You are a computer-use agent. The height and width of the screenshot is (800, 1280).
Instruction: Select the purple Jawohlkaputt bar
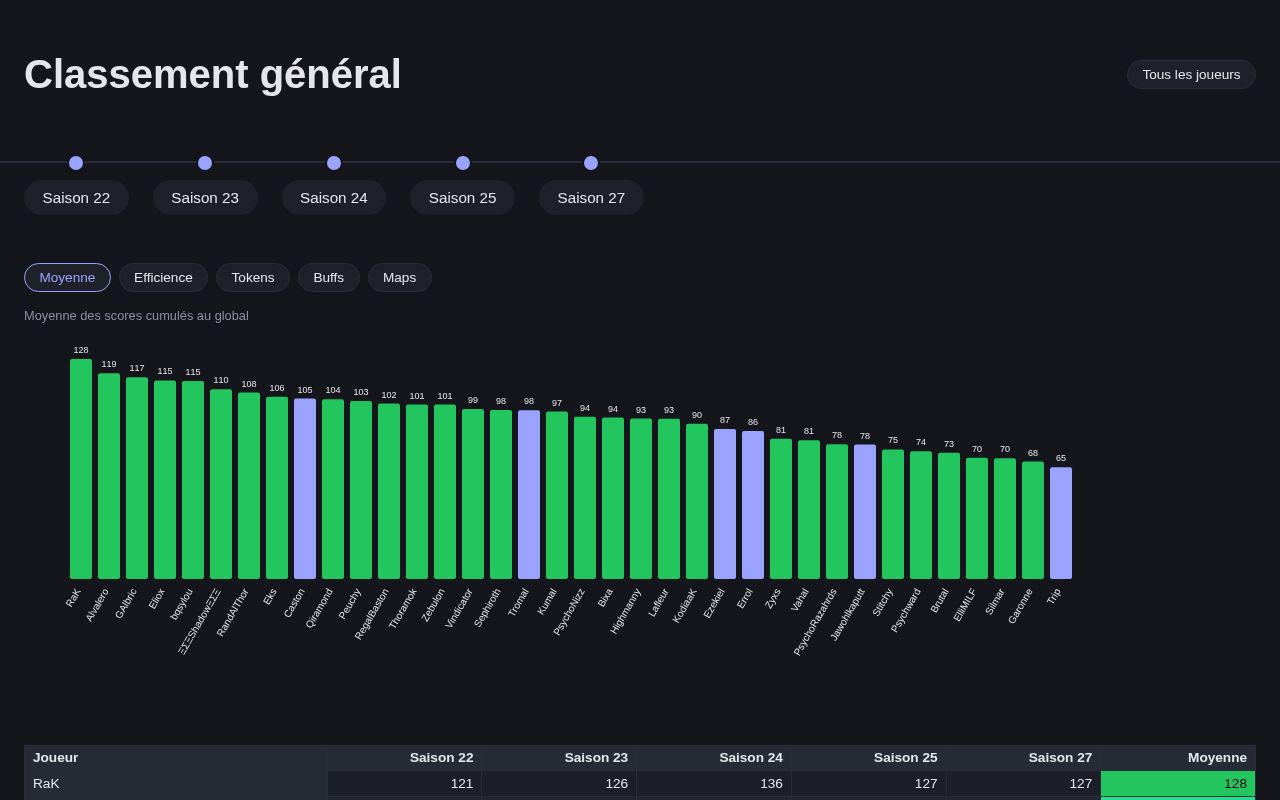click(x=865, y=512)
